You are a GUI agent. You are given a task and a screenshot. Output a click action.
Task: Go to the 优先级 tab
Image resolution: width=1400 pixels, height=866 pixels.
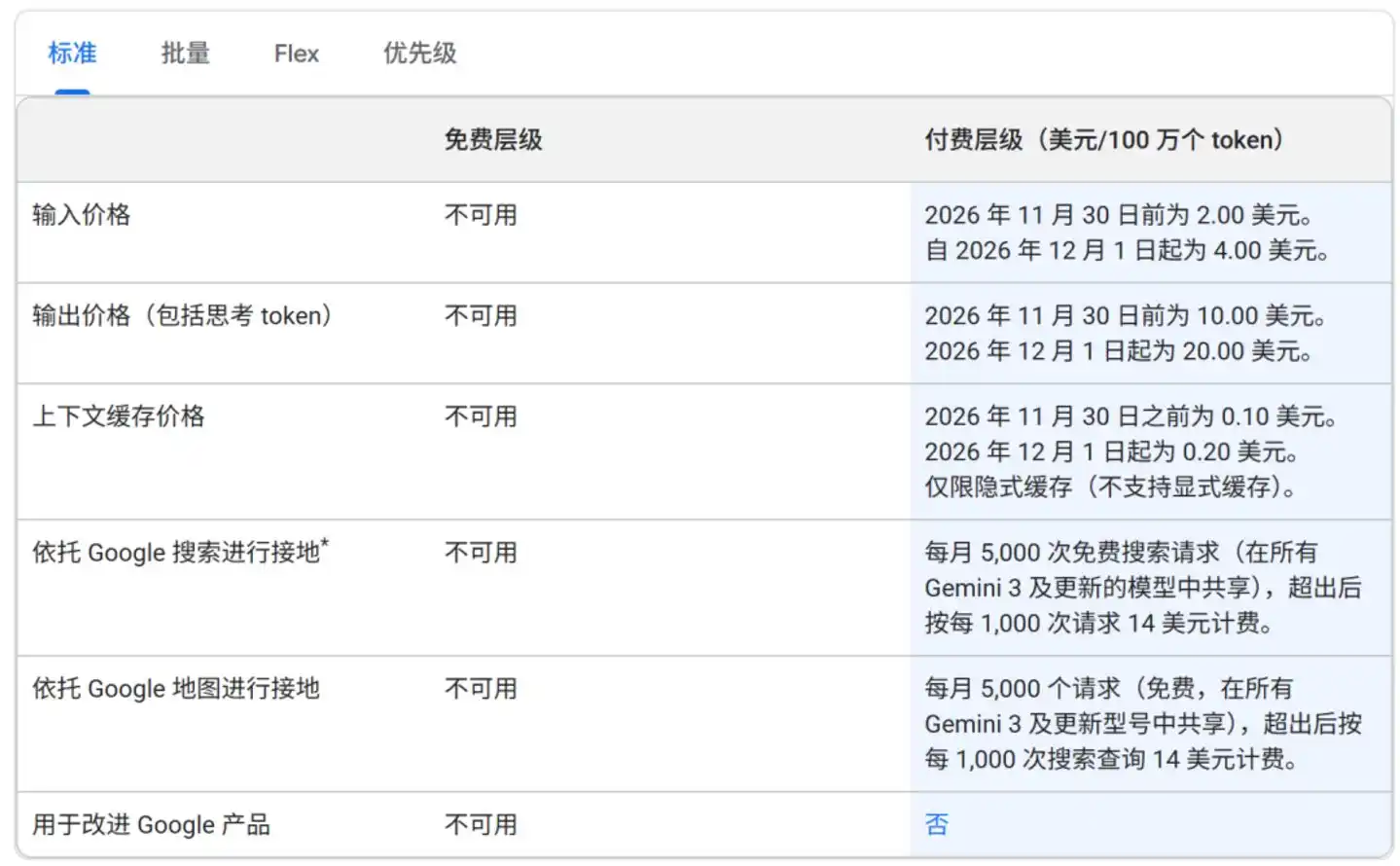click(x=420, y=54)
